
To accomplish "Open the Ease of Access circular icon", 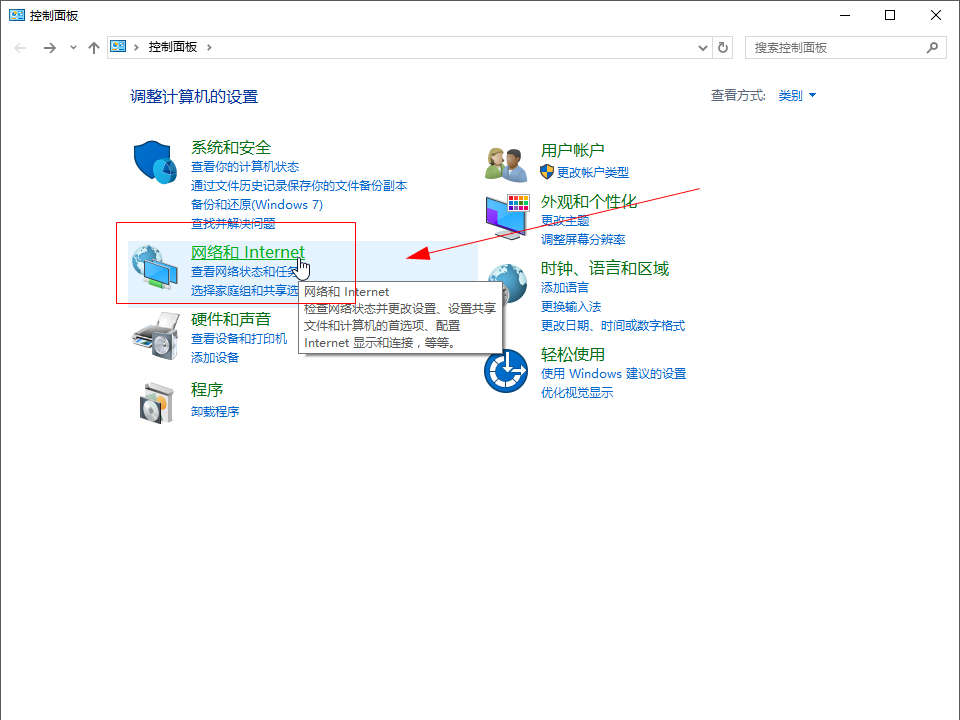I will [506, 370].
